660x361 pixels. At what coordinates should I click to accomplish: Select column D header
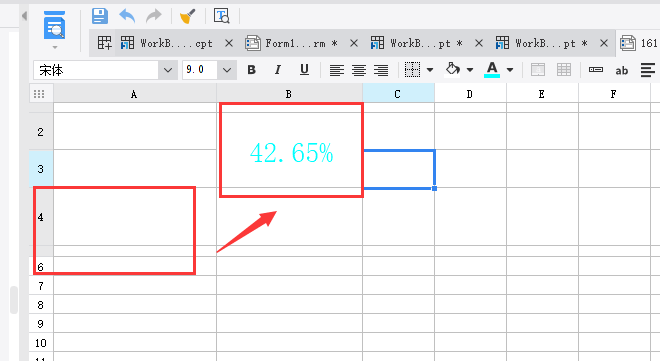click(470, 94)
